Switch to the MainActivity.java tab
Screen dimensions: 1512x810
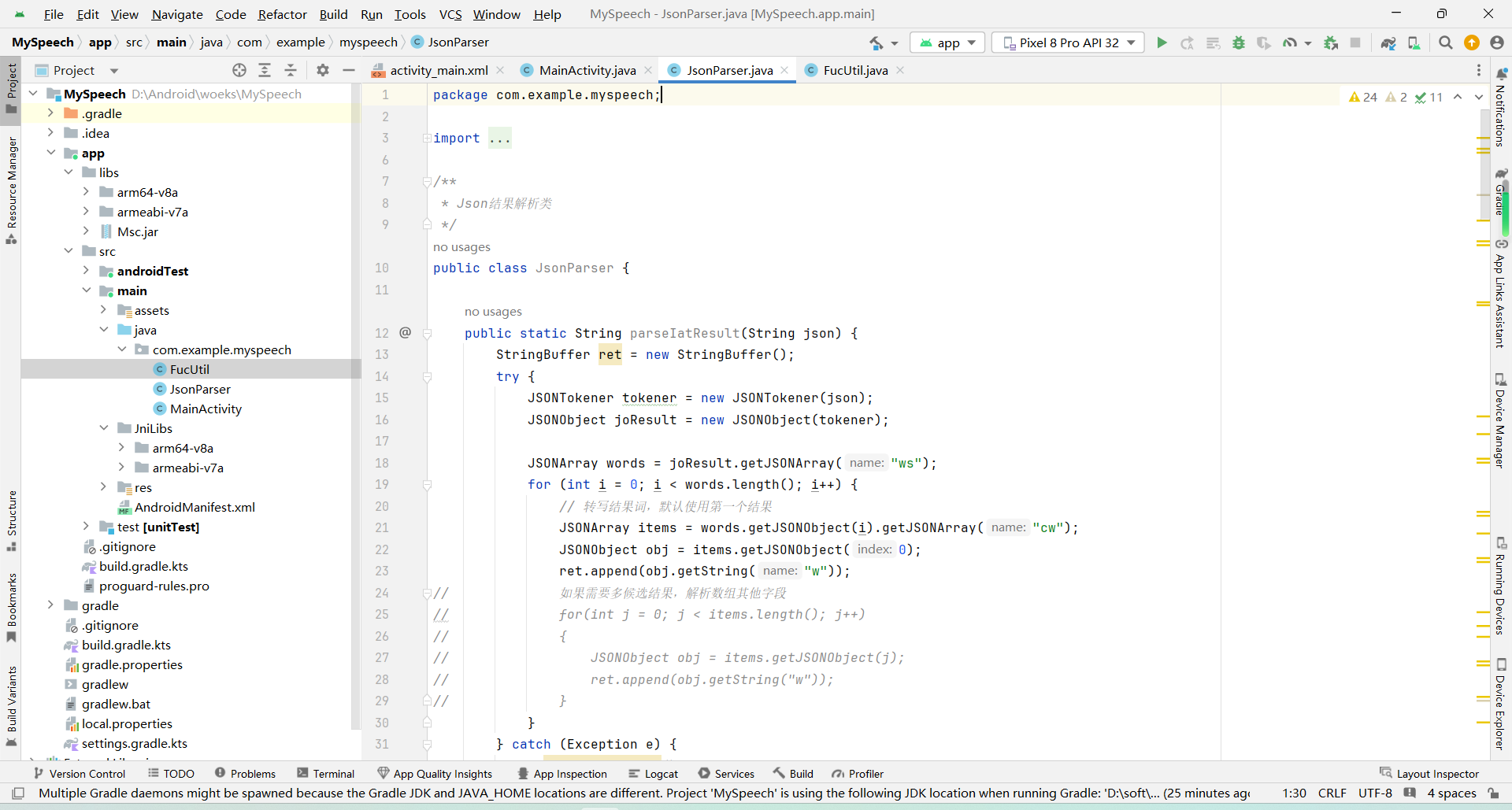[587, 70]
